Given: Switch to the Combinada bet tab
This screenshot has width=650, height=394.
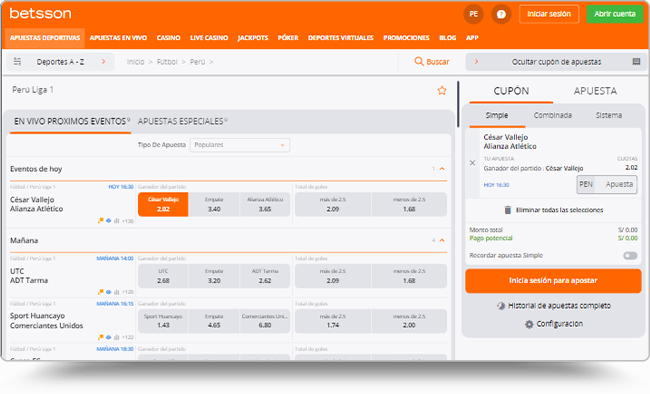Looking at the screenshot, I should pyautogui.click(x=553, y=115).
